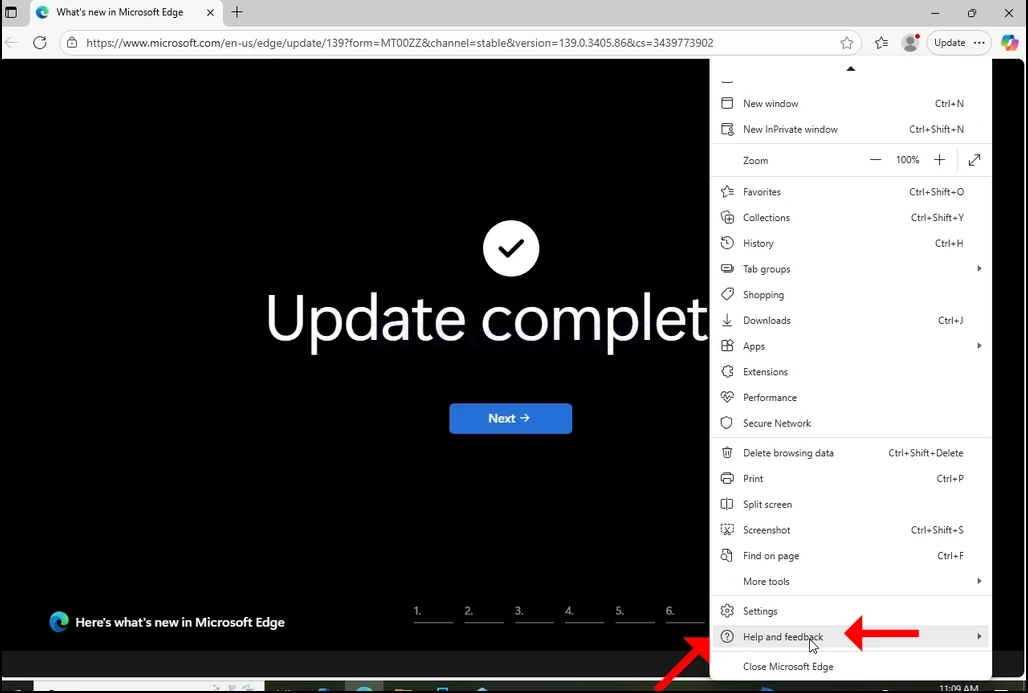
Task: Open Extensions from the menu
Action: click(x=850, y=372)
